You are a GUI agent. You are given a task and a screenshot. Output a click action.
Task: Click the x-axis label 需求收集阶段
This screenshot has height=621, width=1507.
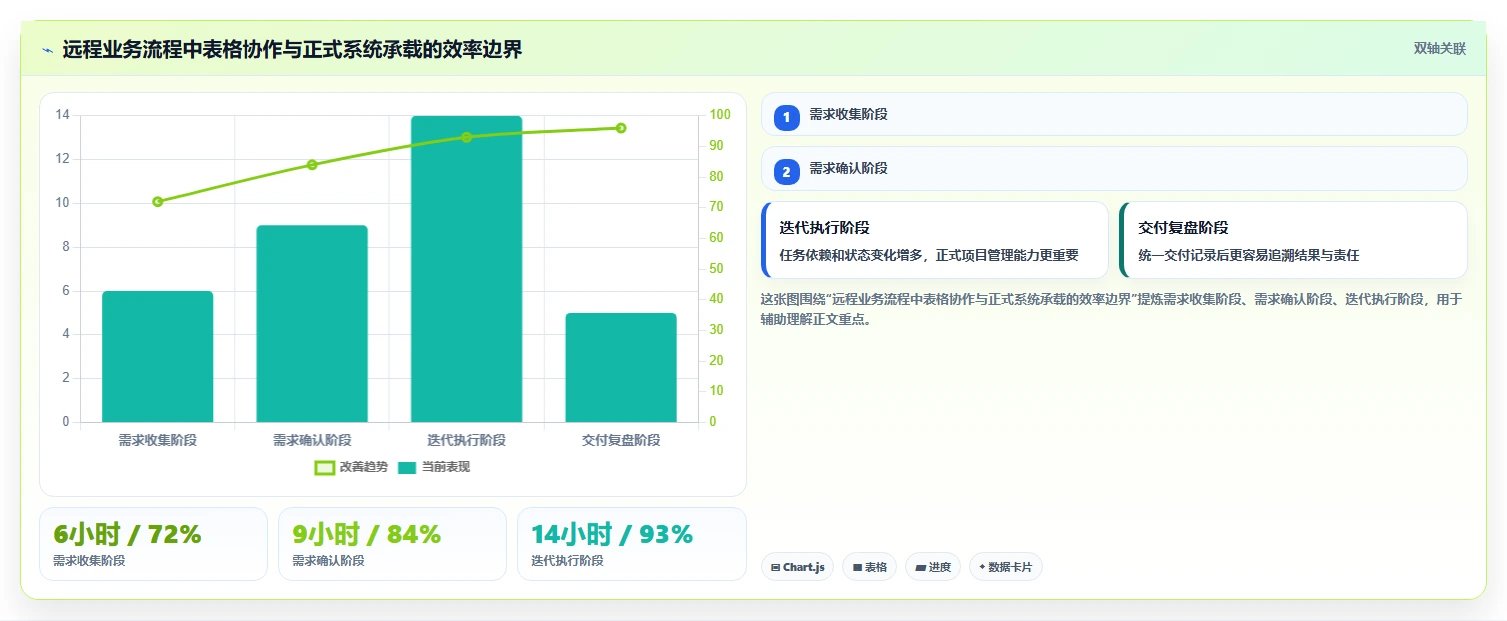[x=157, y=440]
